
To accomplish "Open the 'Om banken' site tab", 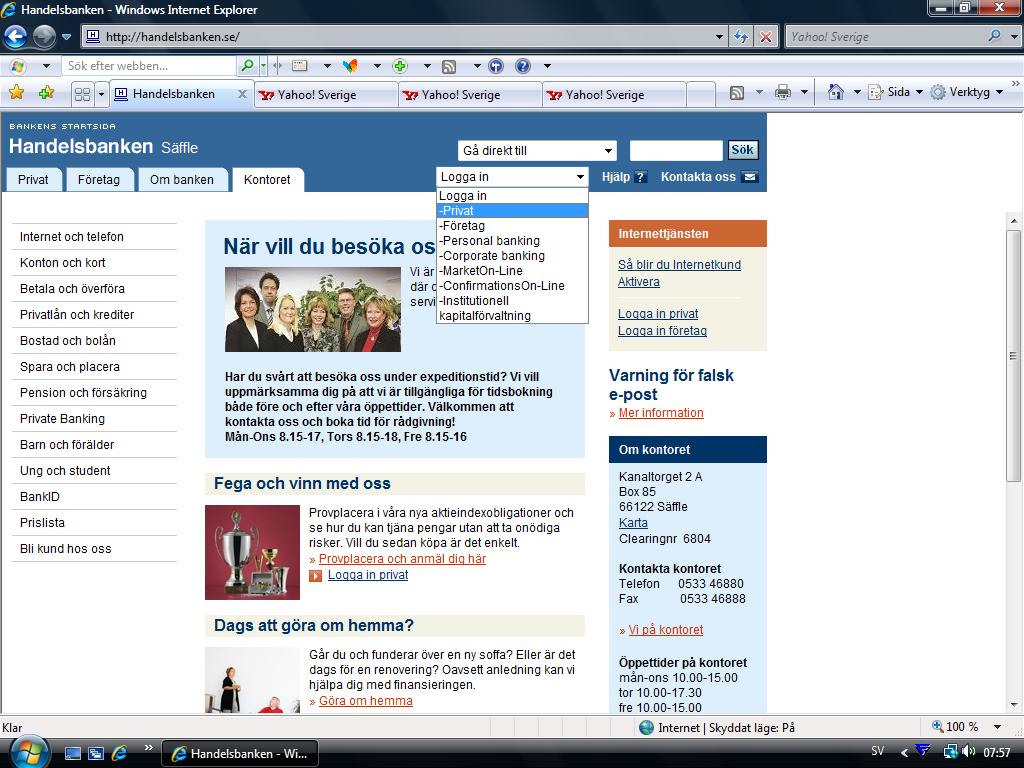I will coord(182,180).
